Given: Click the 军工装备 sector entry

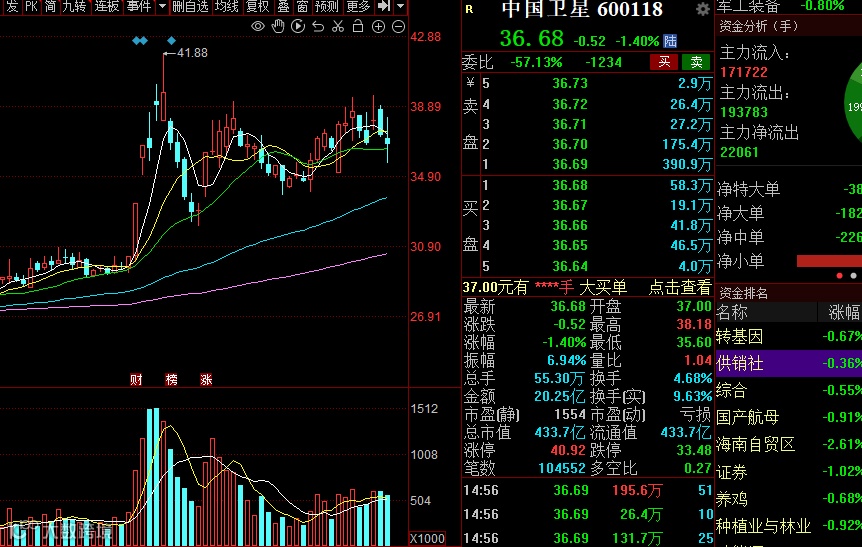Looking at the screenshot, I should (748, 6).
